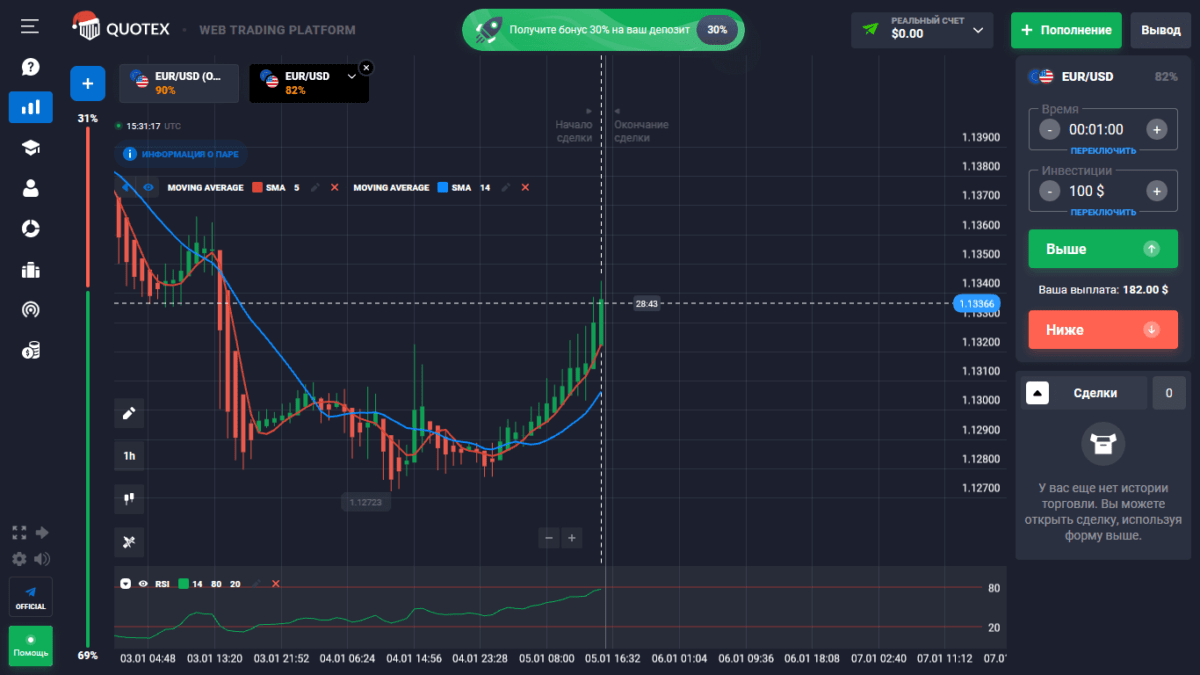Open the indicators compass tool

click(129, 541)
